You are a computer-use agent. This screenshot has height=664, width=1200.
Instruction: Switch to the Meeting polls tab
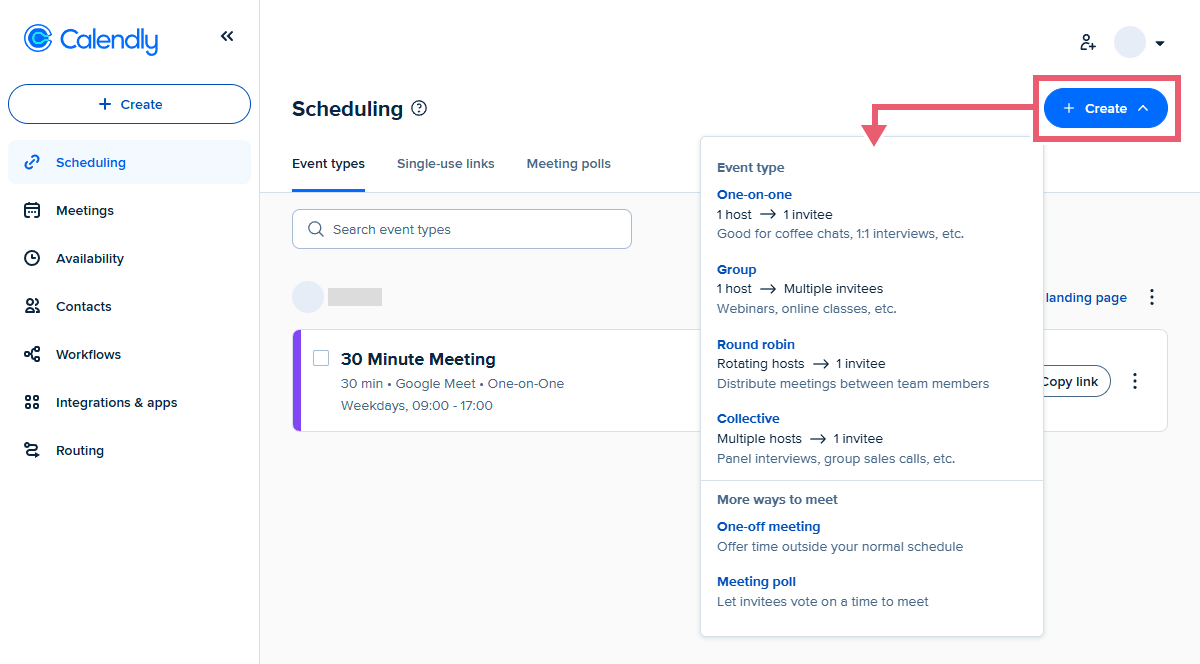[x=568, y=163]
